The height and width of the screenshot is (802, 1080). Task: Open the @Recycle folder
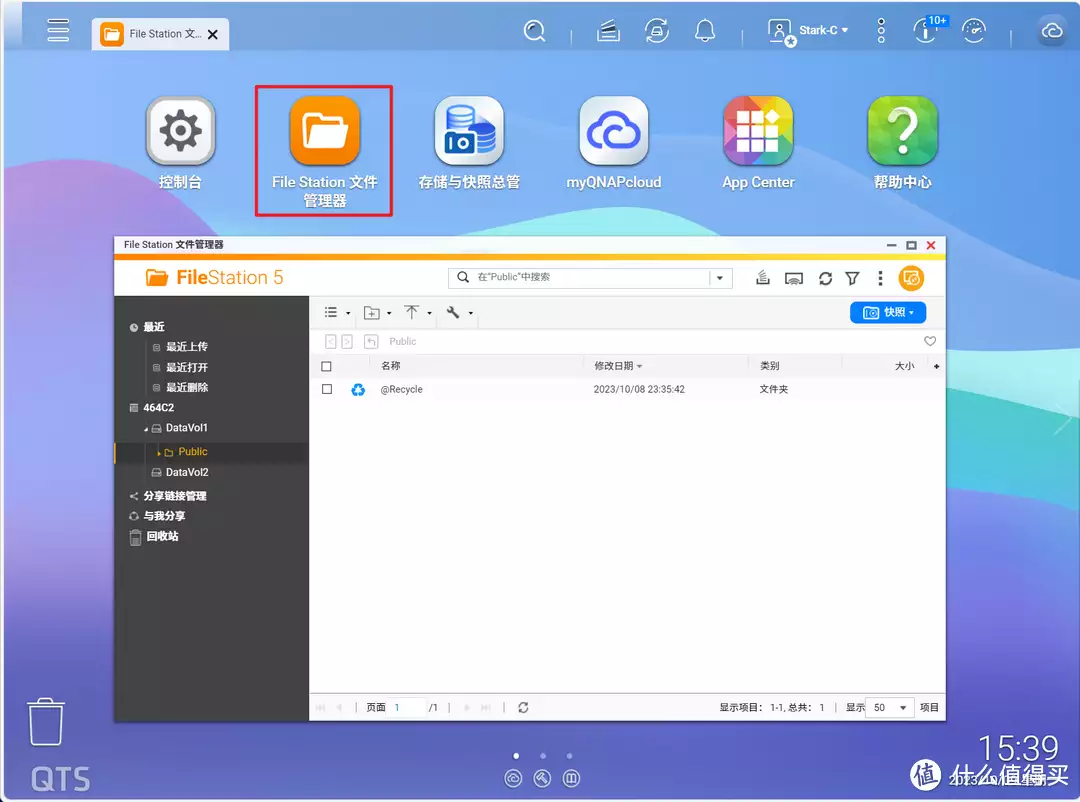point(402,389)
